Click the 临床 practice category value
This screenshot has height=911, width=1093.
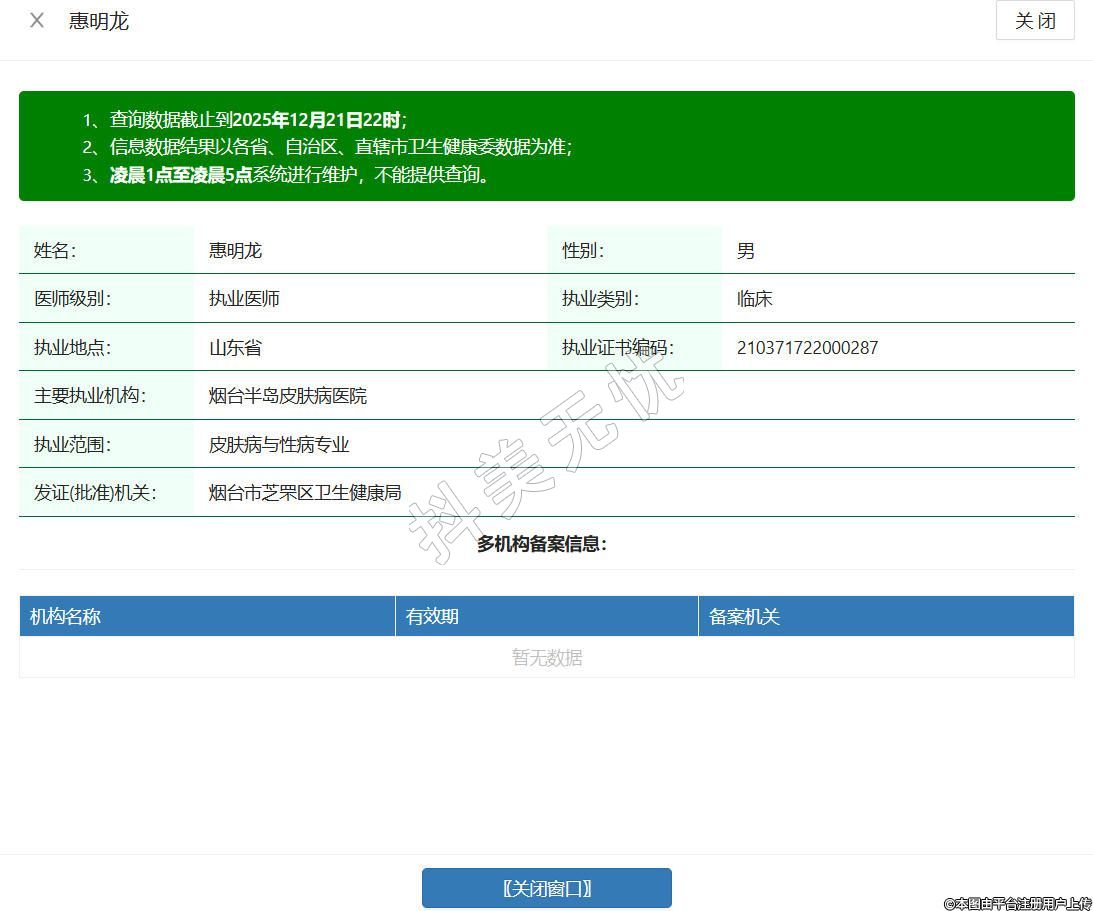pyautogui.click(x=755, y=298)
